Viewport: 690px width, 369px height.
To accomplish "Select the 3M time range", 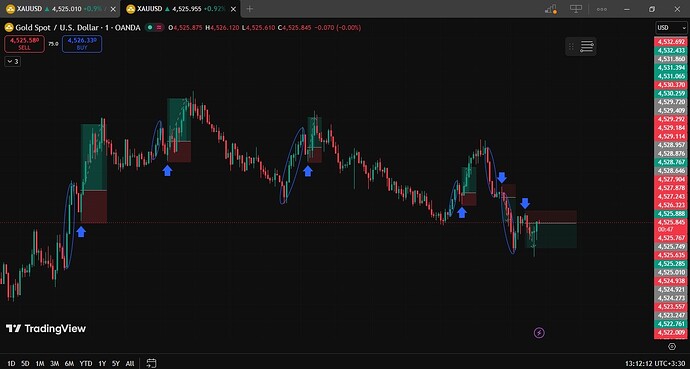I will tap(55, 364).
